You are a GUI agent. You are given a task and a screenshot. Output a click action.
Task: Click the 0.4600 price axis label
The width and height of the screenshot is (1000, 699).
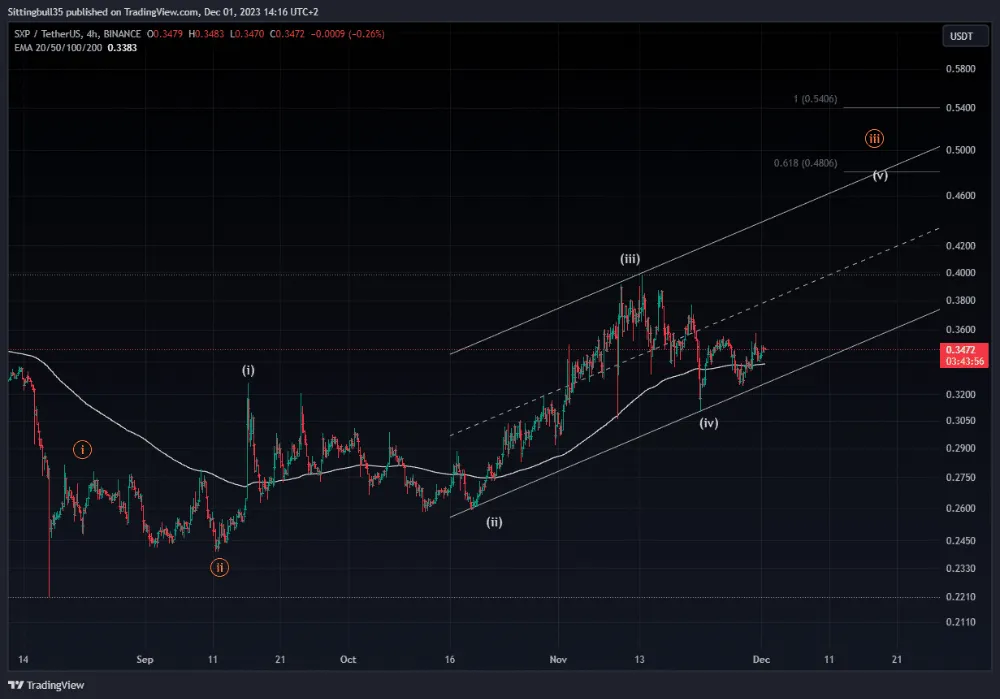point(960,196)
